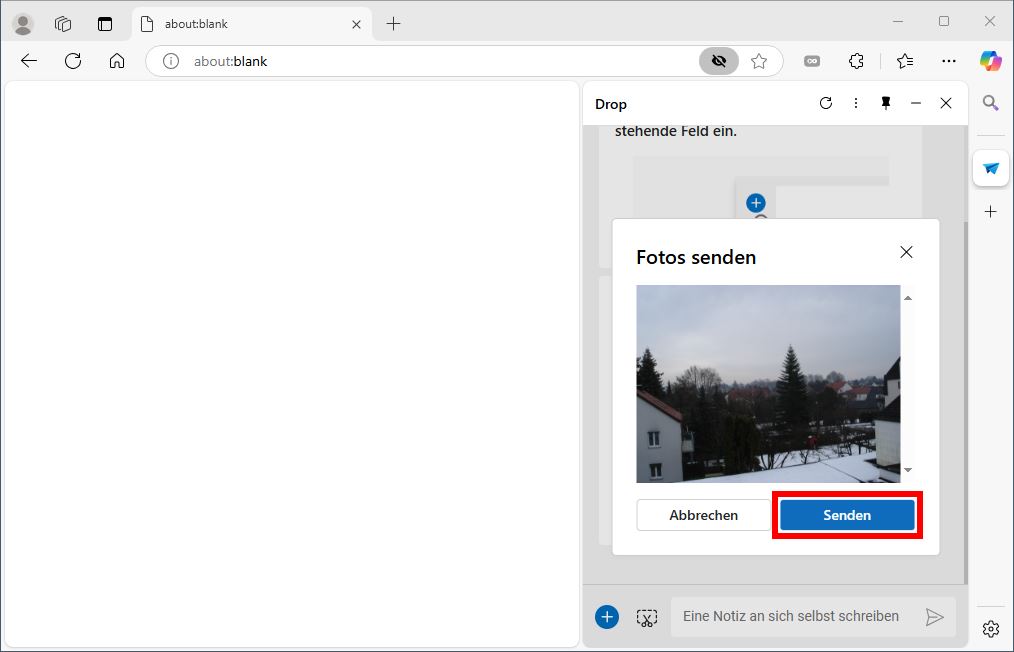The image size is (1014, 652).
Task: Star this page as a favorite
Action: click(x=759, y=61)
